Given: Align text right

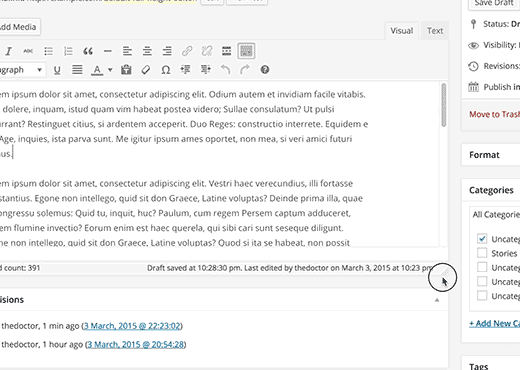Looking at the screenshot, I should (167, 51).
